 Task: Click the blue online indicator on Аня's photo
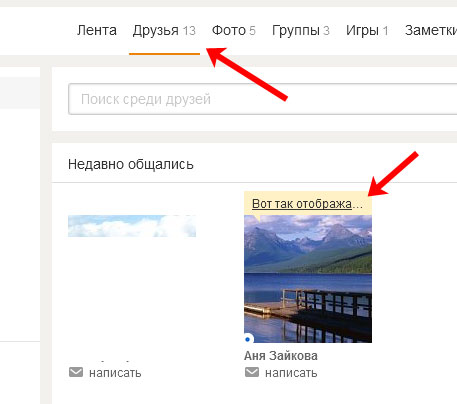coord(247,339)
